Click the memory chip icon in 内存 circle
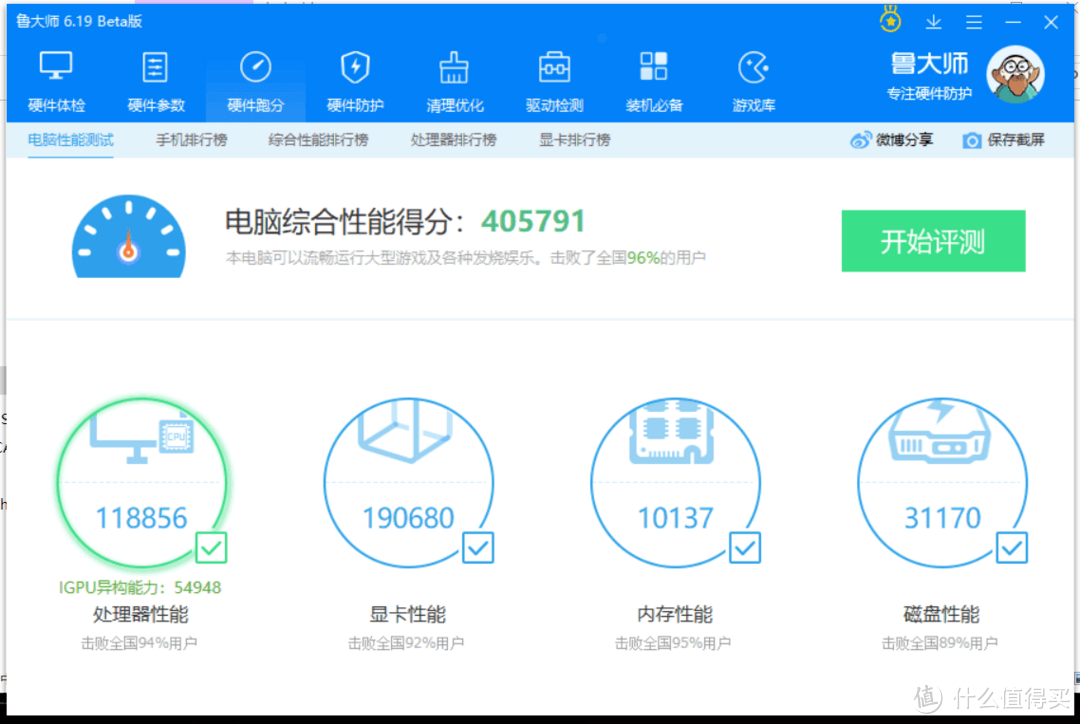Image resolution: width=1080 pixels, height=724 pixels. 672,431
